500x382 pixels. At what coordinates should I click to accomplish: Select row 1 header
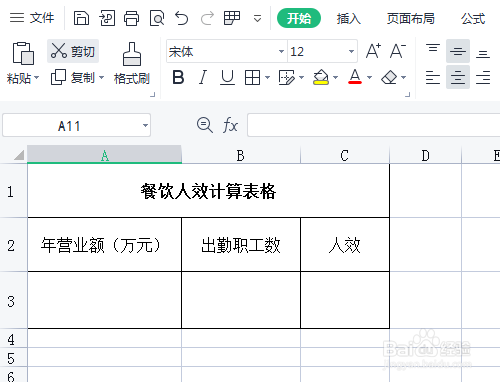(x=13, y=191)
